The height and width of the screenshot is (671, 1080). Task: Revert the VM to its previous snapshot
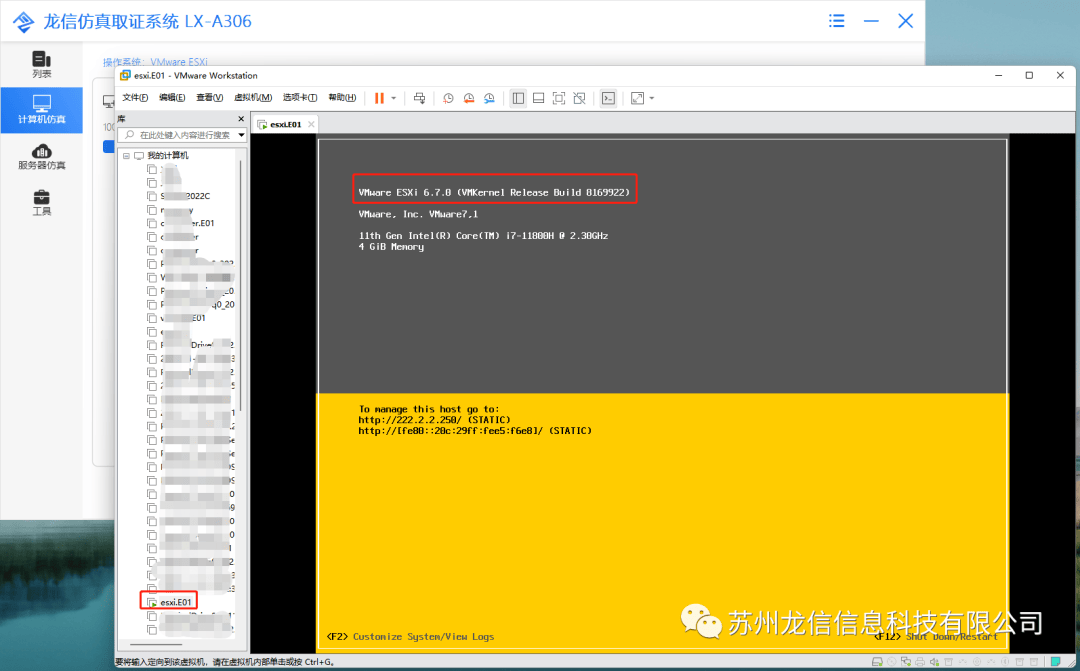click(x=468, y=98)
